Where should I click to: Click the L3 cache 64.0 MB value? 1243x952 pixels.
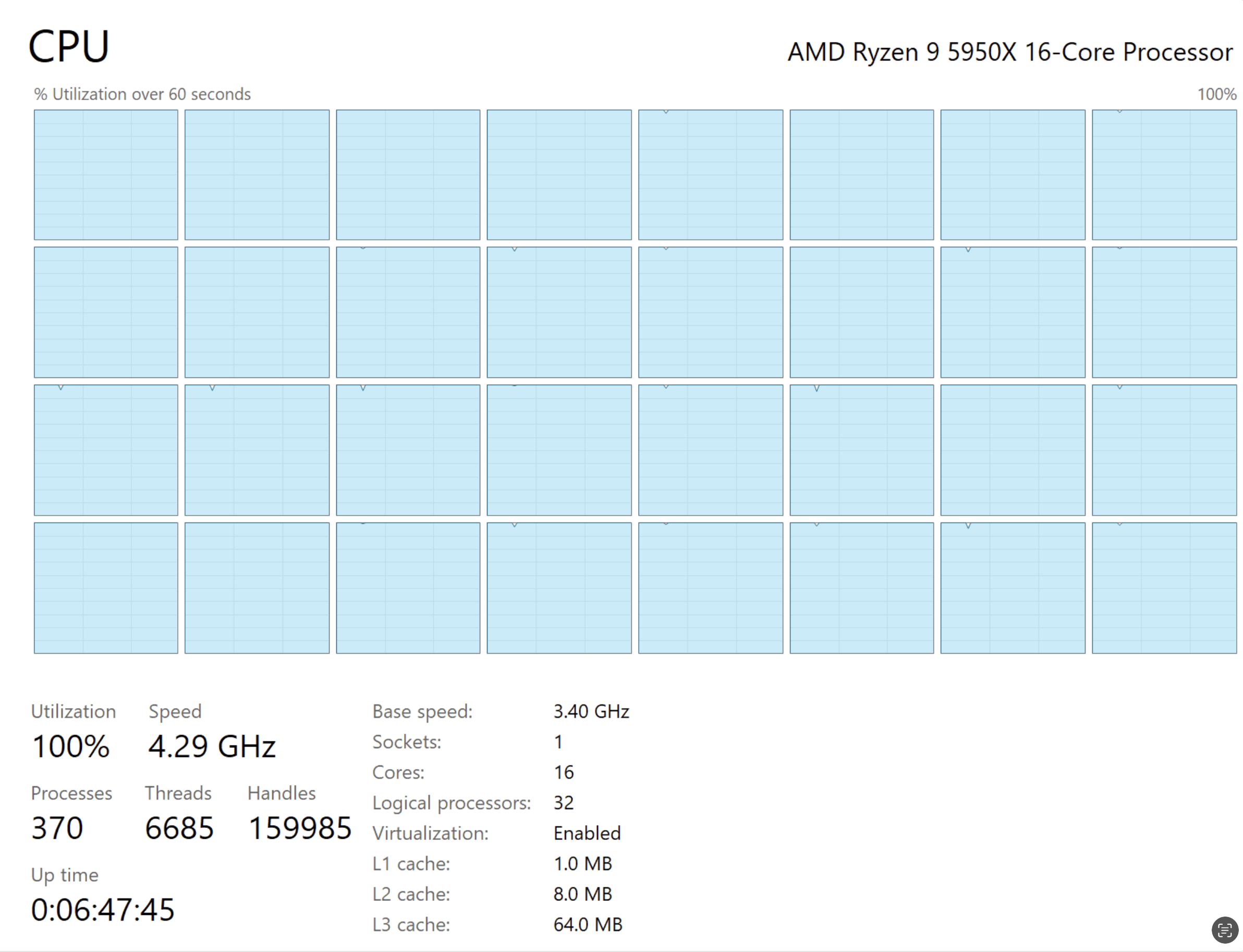(588, 924)
